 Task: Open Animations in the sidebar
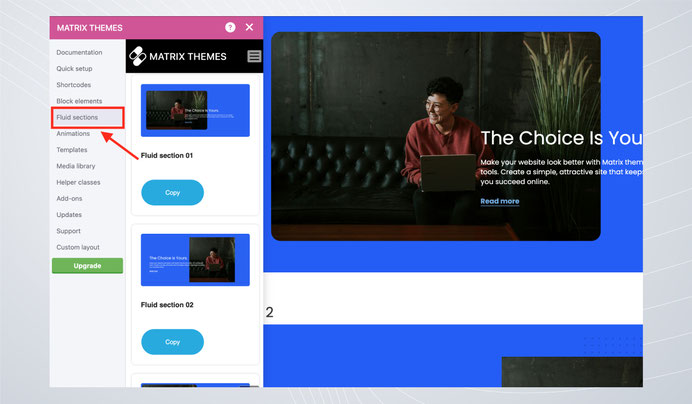click(73, 133)
